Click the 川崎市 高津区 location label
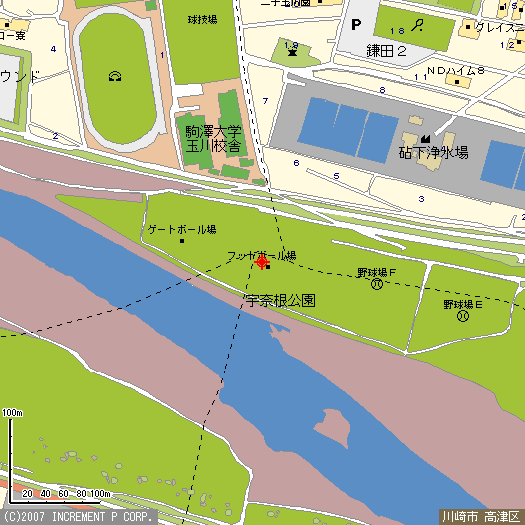The height and width of the screenshot is (525, 525). [x=480, y=516]
